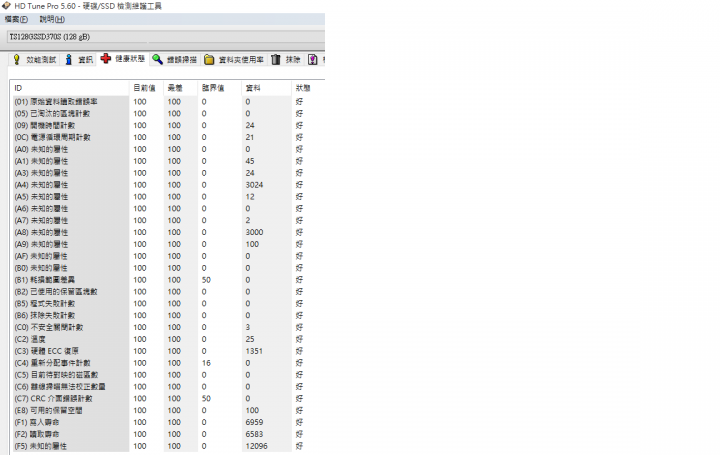The height and width of the screenshot is (455, 720).
Task: Open the 說明(H) menu
Action: point(52,19)
